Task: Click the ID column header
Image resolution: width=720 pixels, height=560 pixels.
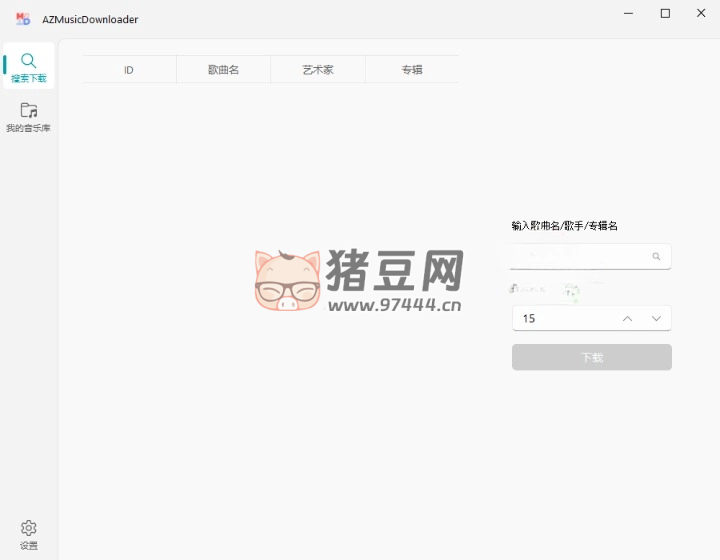Action: coord(129,70)
